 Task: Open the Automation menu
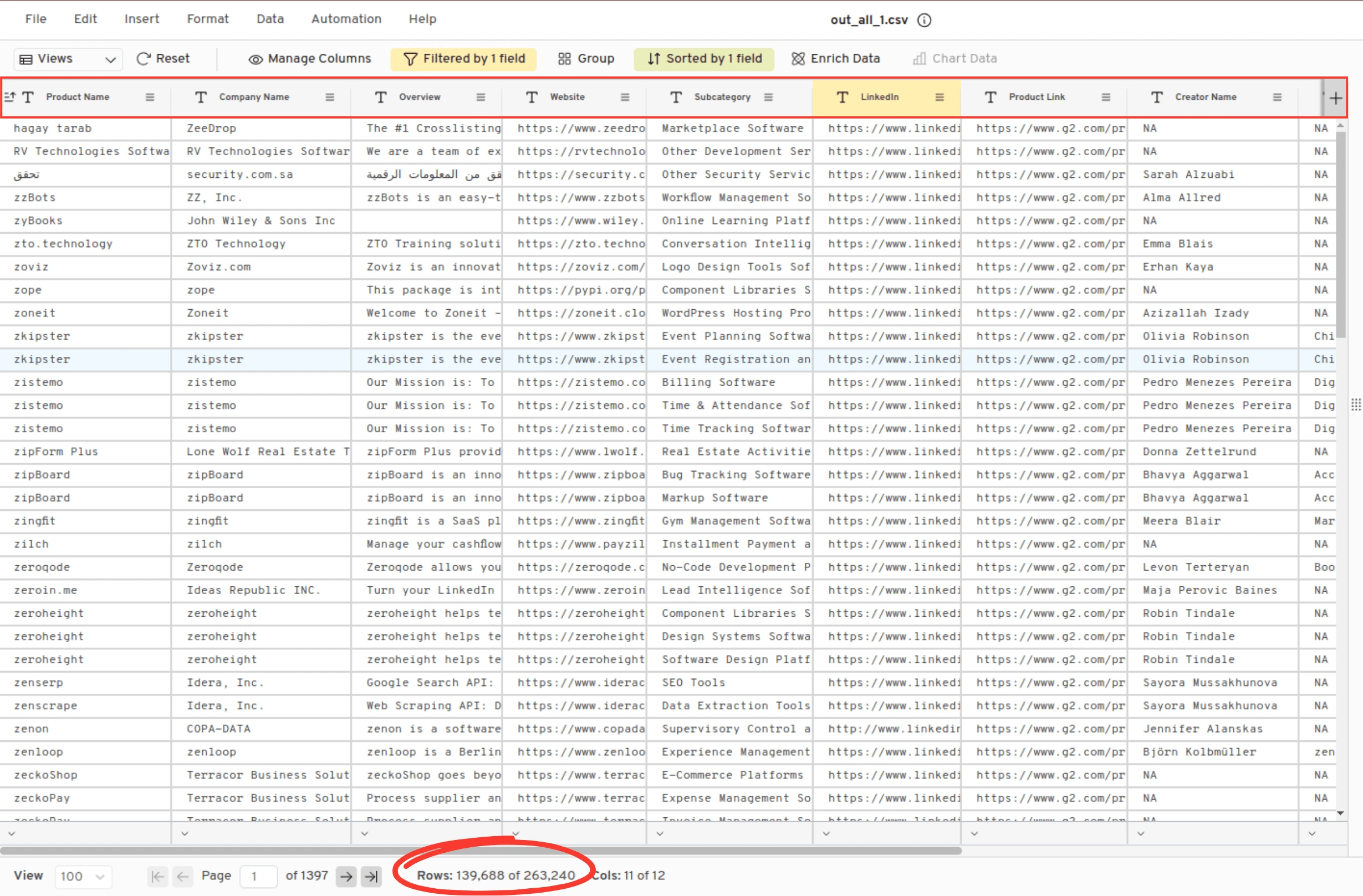346,19
